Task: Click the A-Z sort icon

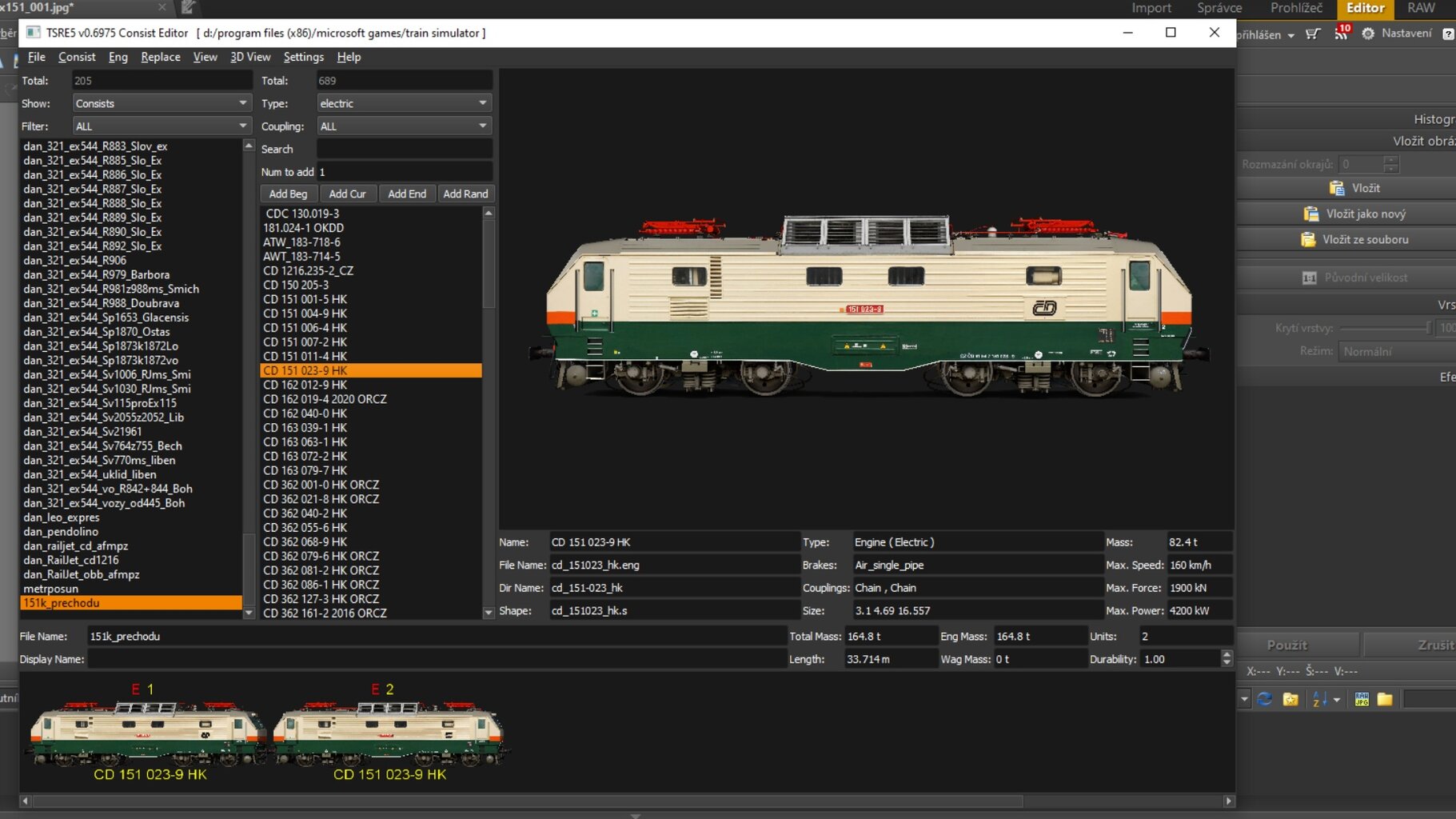Action: (x=1319, y=699)
